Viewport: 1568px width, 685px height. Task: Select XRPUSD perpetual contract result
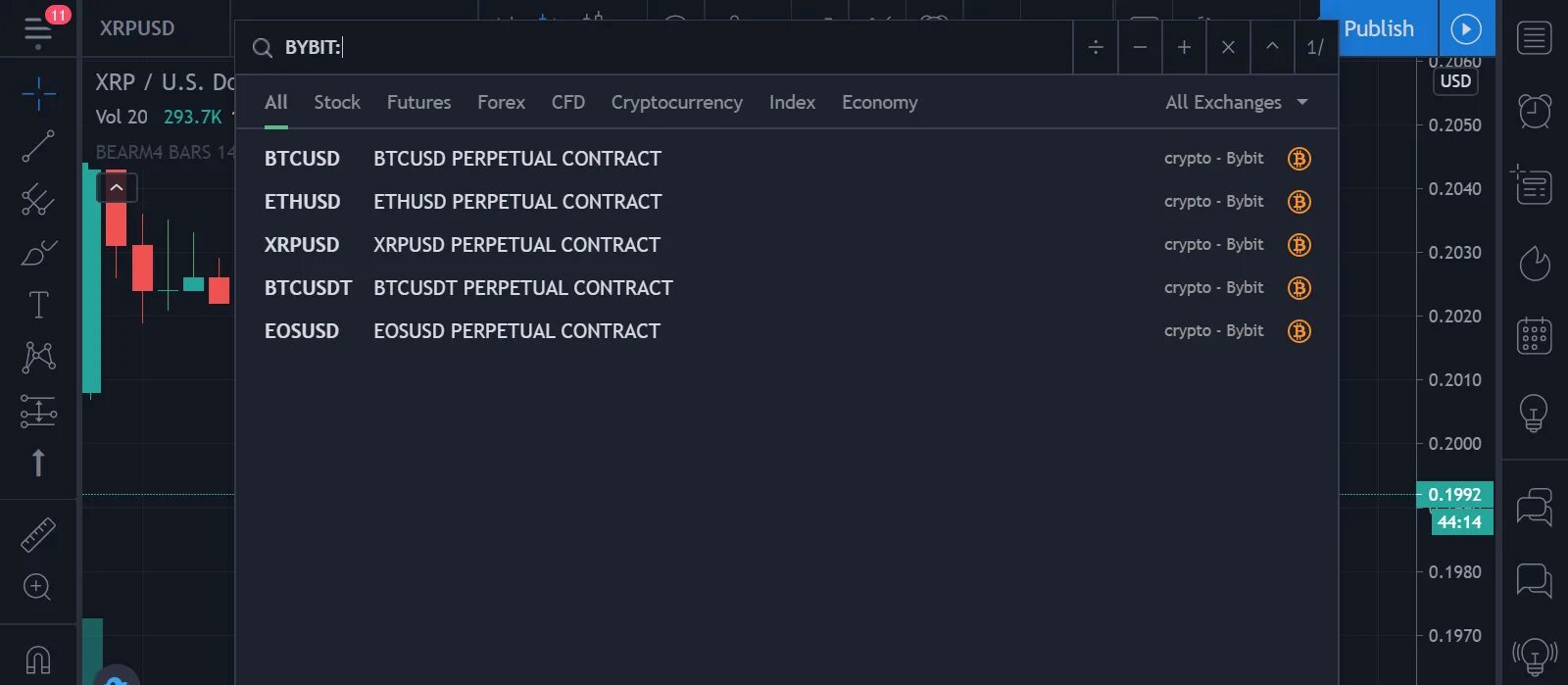point(516,245)
